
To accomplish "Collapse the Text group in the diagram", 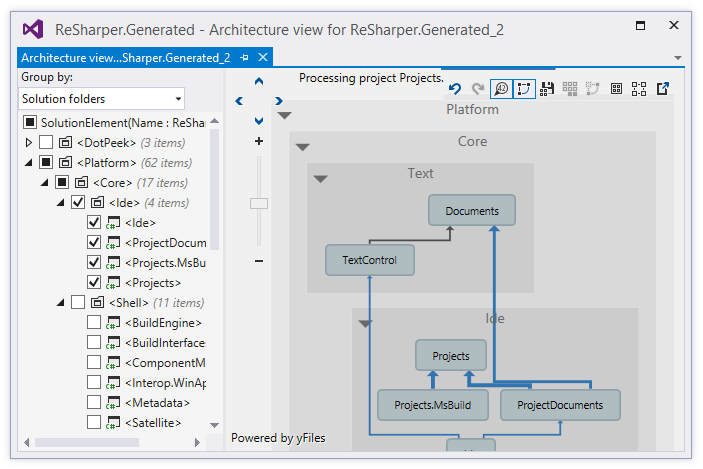I will (x=320, y=179).
